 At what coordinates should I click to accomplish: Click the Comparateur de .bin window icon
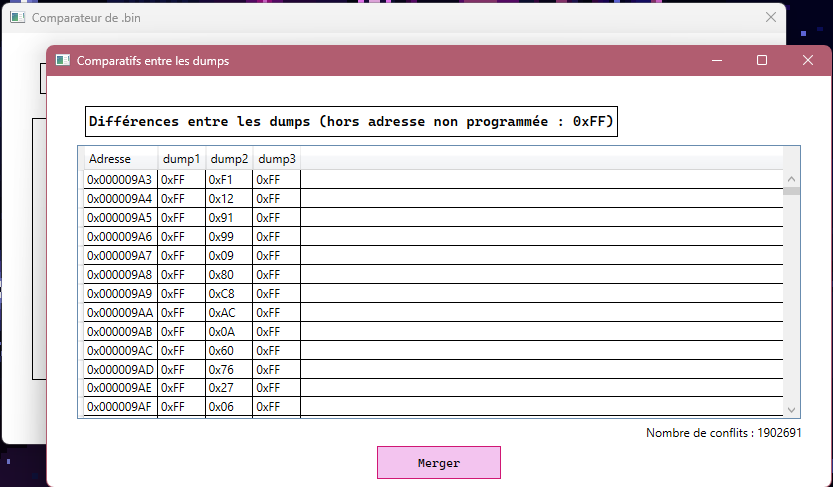coord(18,18)
